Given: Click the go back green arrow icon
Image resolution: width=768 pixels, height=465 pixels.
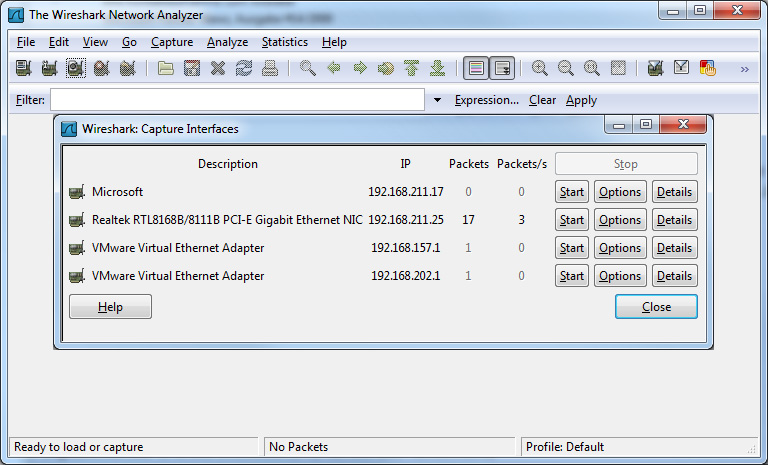Looking at the screenshot, I should point(334,68).
